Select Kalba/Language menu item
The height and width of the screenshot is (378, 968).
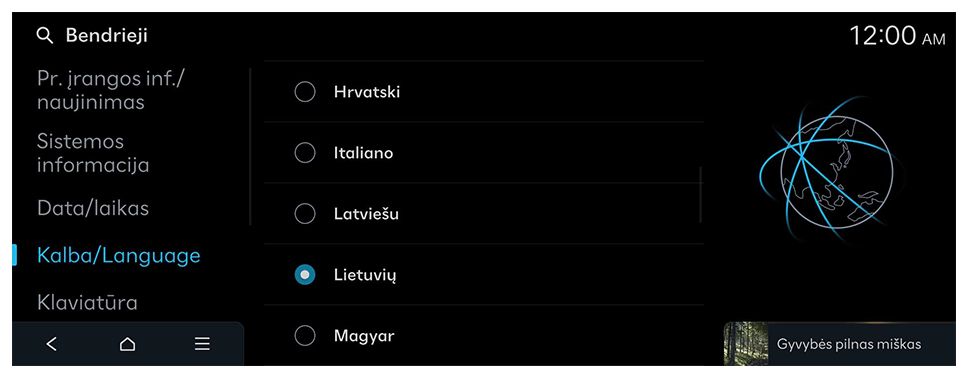tap(119, 256)
